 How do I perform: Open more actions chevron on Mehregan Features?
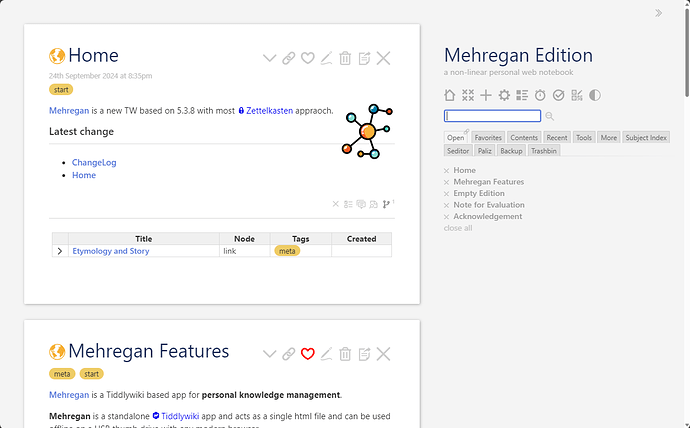[x=269, y=354]
